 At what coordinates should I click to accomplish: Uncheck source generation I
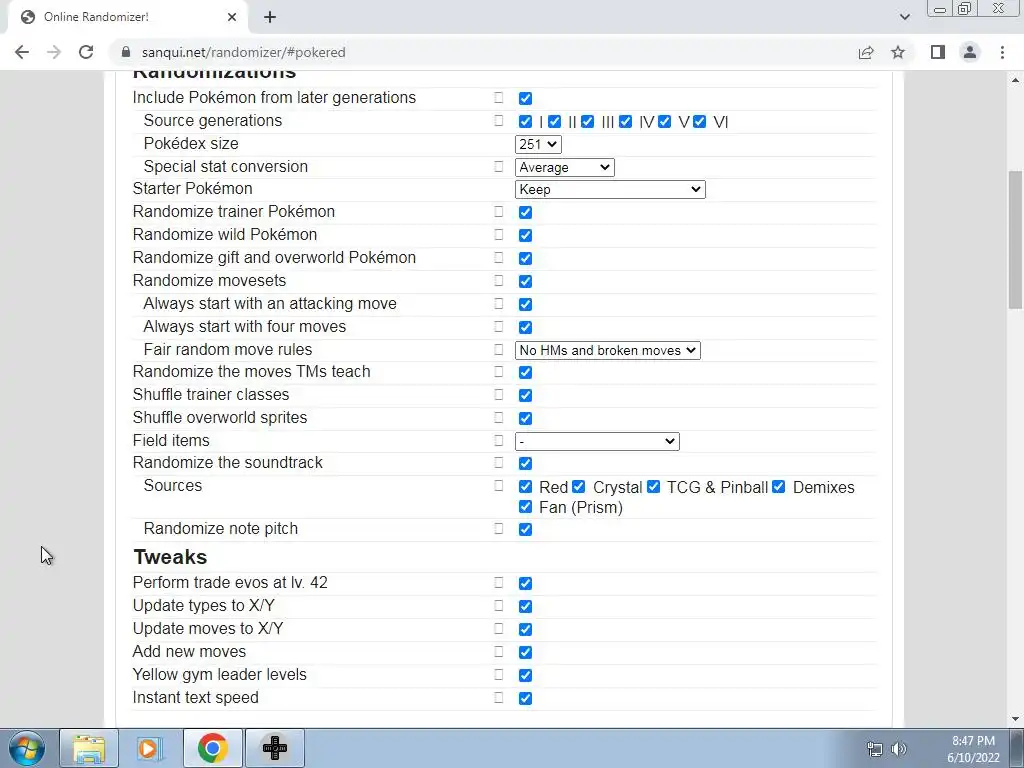(525, 121)
